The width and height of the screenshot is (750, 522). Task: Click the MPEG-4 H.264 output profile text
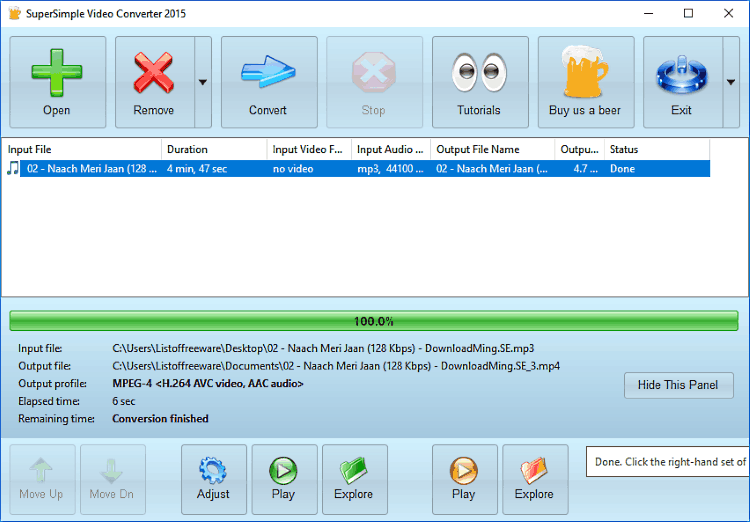[x=208, y=384]
